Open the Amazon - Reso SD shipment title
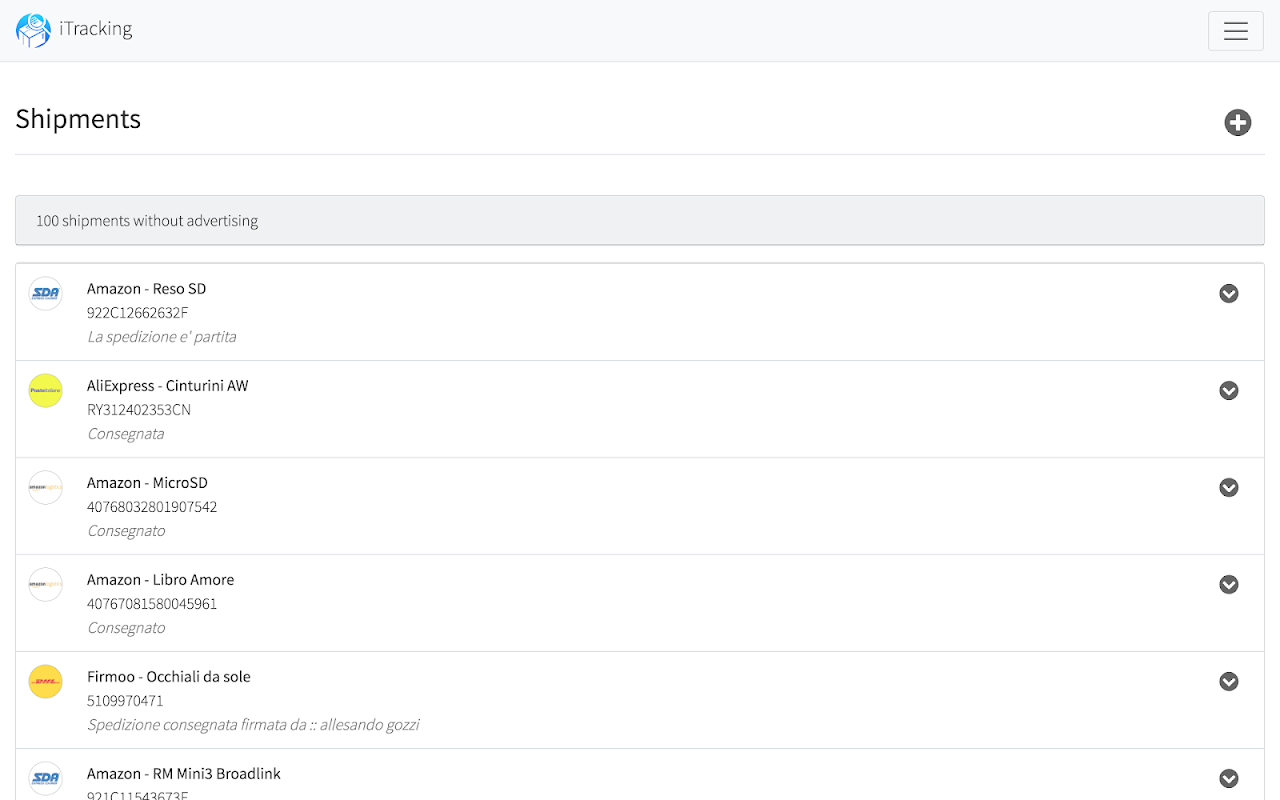Viewport: 1280px width, 800px height. [146, 289]
